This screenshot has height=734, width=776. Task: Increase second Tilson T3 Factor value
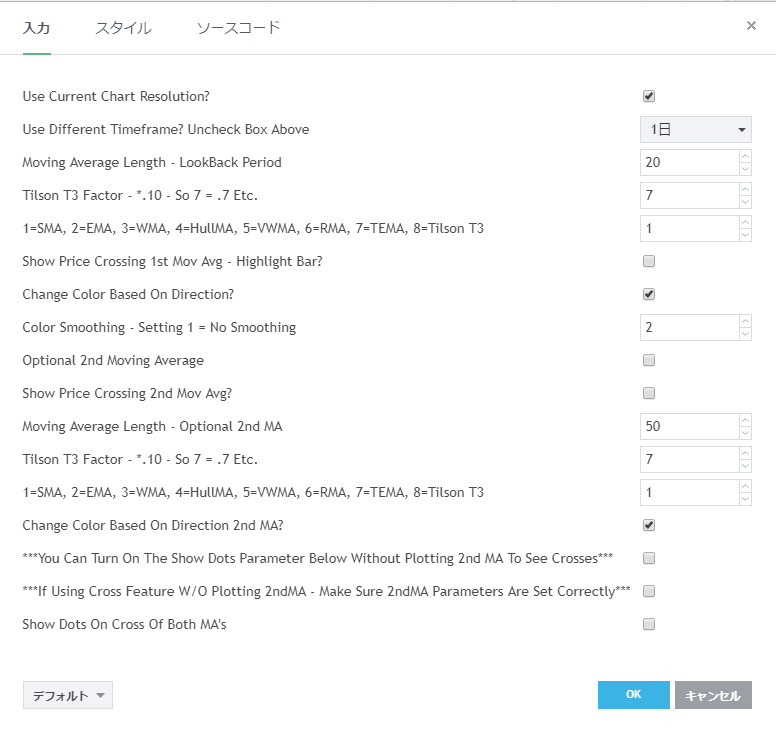tap(744, 454)
